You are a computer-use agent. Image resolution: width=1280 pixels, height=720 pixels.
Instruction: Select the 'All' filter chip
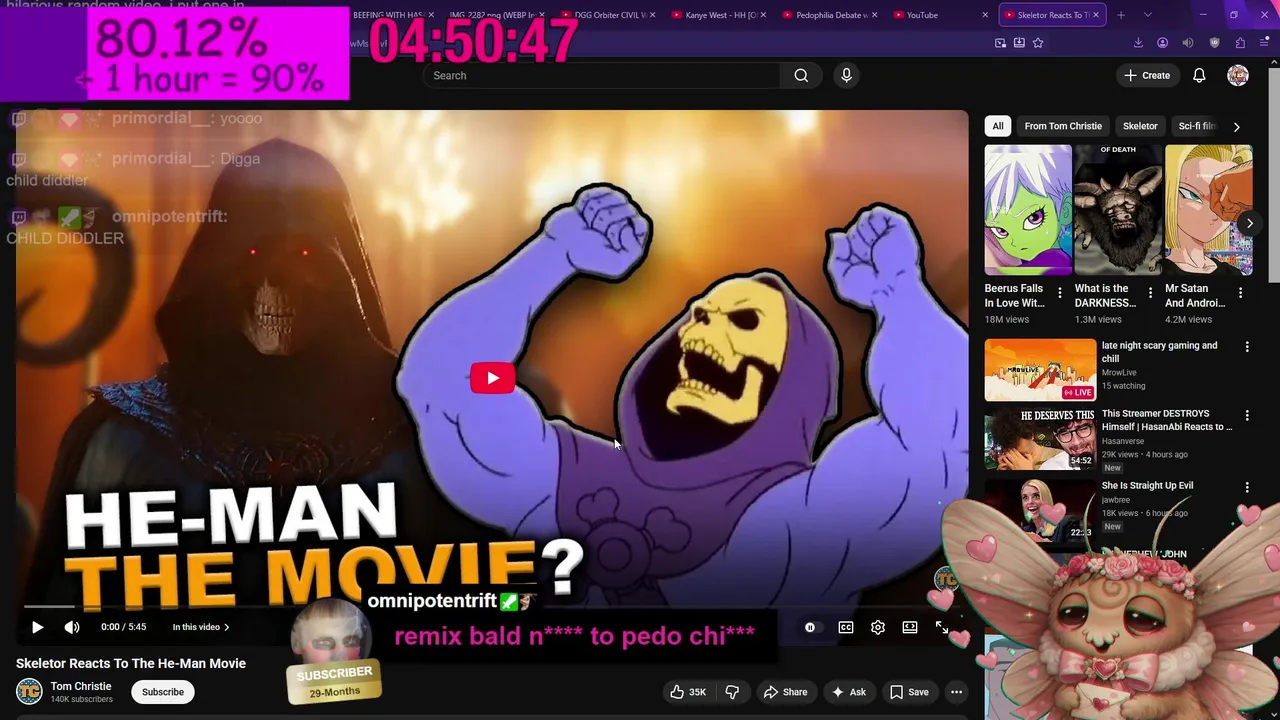pyautogui.click(x=997, y=126)
